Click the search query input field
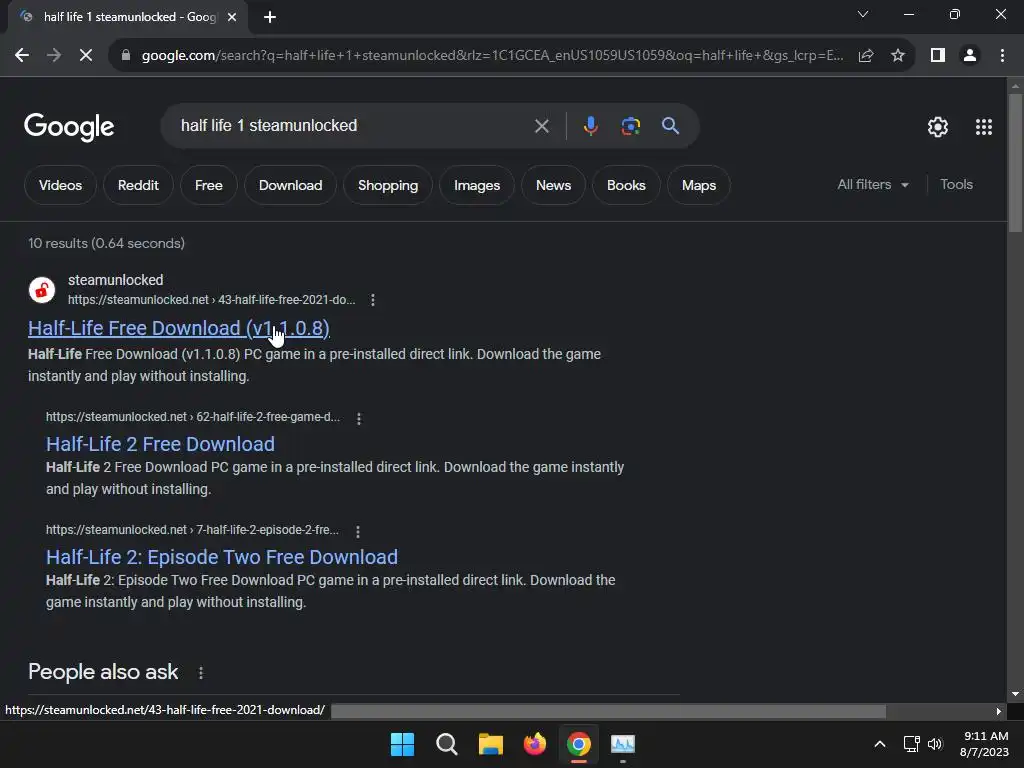 (353, 125)
